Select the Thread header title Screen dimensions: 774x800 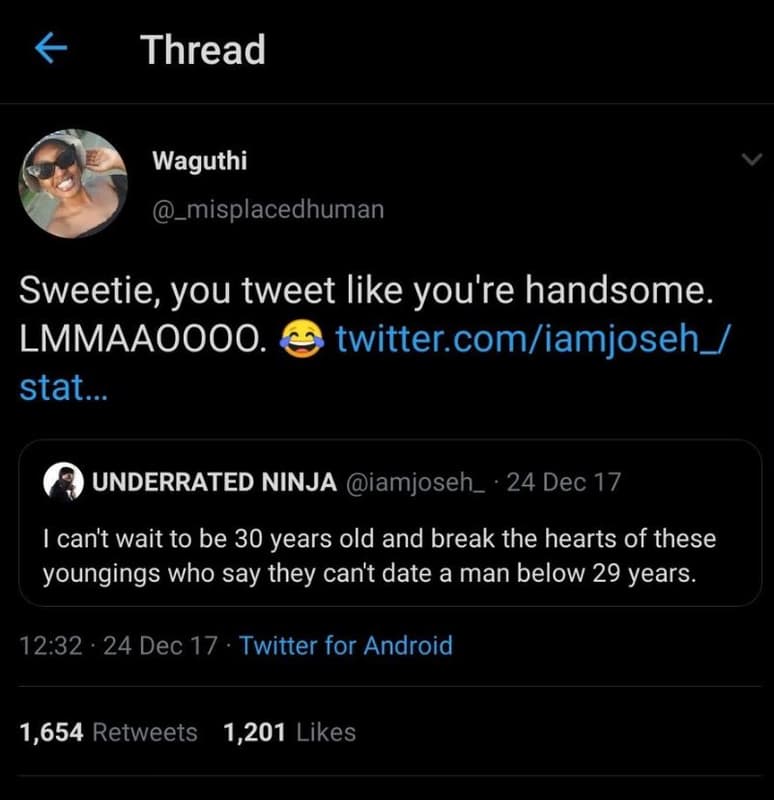pos(202,48)
